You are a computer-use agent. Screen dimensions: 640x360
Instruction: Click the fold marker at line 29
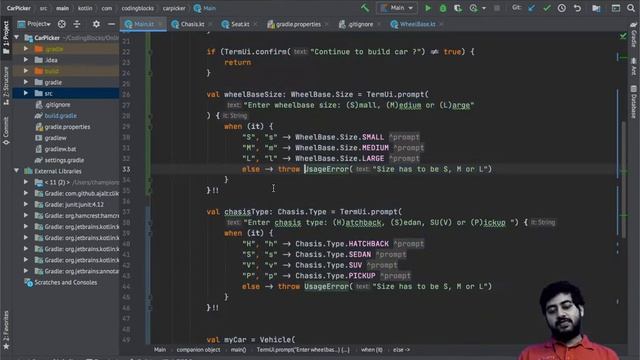[x=150, y=127]
